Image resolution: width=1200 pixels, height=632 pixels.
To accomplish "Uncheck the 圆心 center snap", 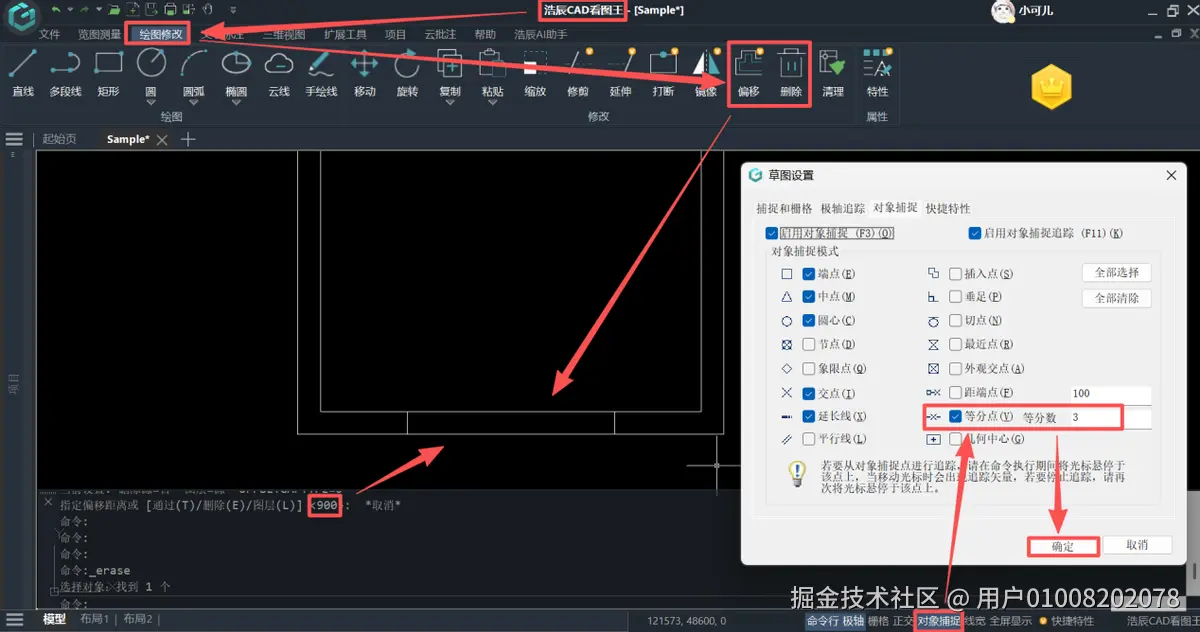I will 809,321.
